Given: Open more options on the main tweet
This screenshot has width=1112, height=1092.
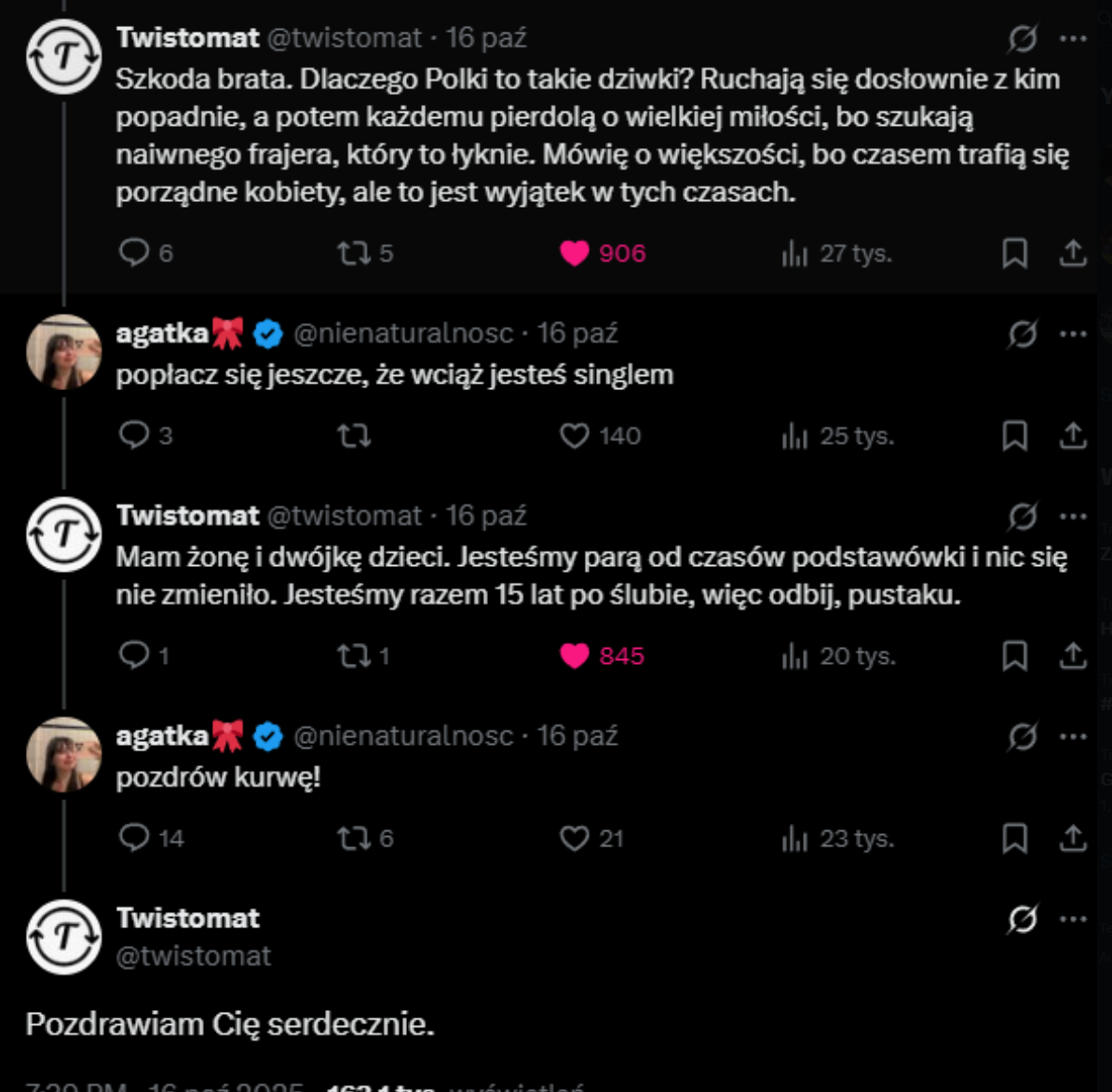Looking at the screenshot, I should point(1073,919).
